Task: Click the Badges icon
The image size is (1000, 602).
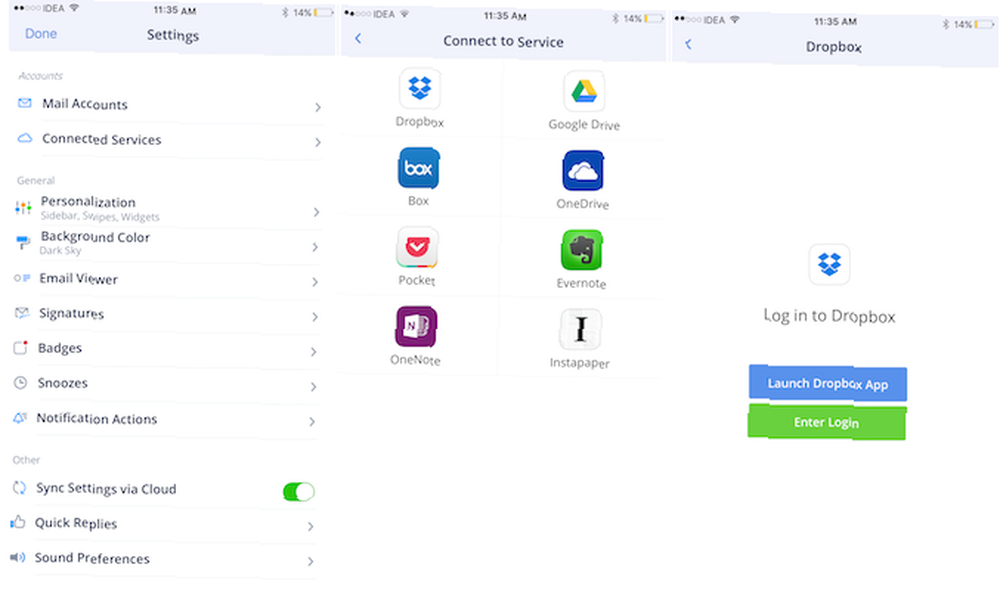Action: coord(20,348)
